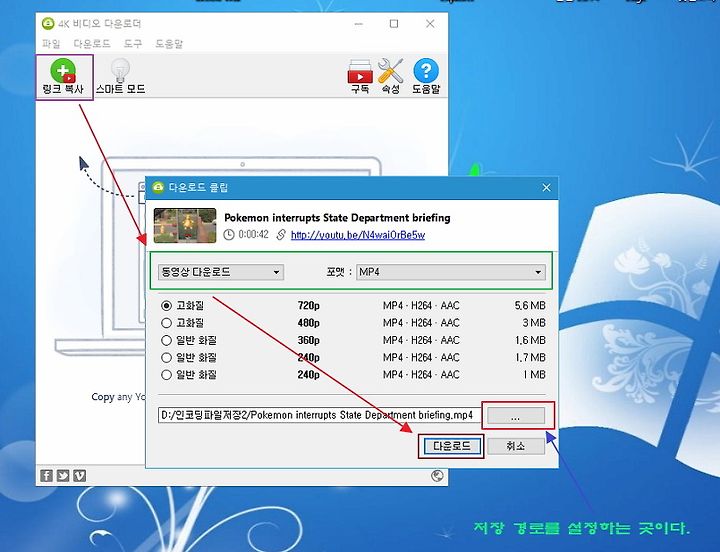This screenshot has height=552, width=720.
Task: Open the MP4 format dropdown
Action: click(451, 272)
